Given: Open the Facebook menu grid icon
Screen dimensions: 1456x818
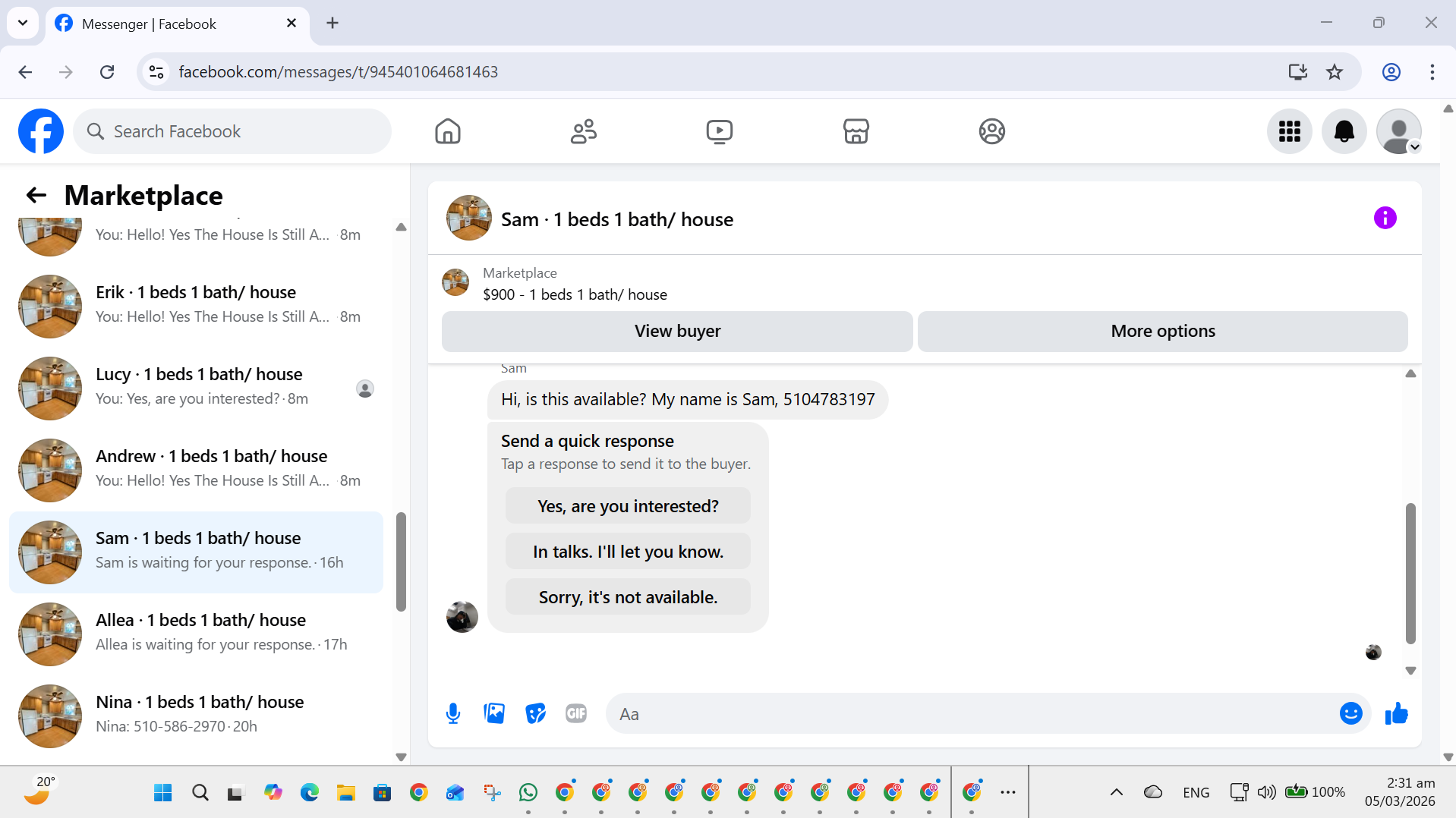Looking at the screenshot, I should pyautogui.click(x=1290, y=131).
